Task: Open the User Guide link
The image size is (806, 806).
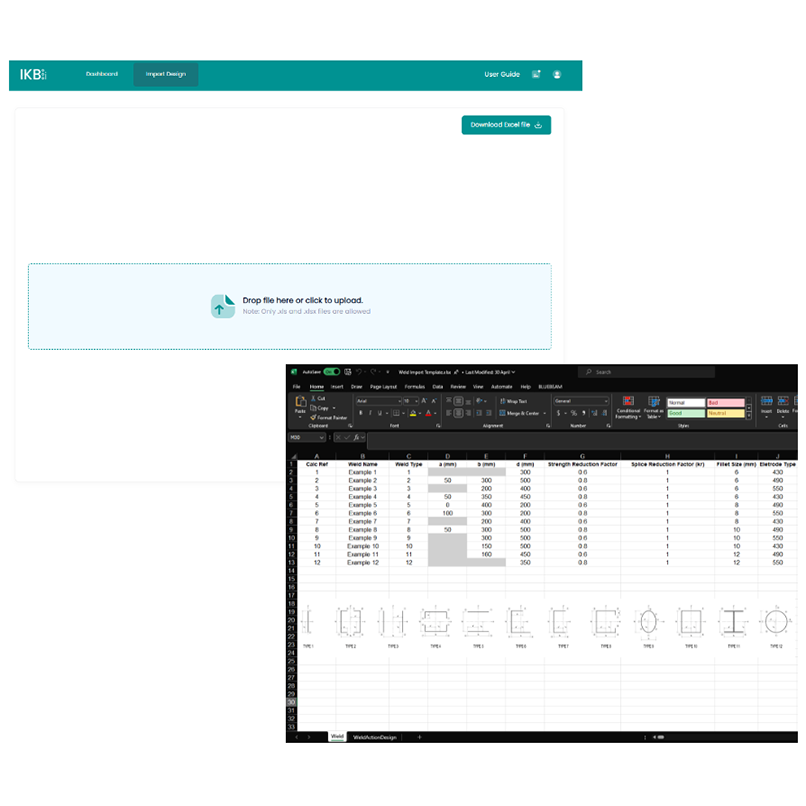Action: (502, 75)
